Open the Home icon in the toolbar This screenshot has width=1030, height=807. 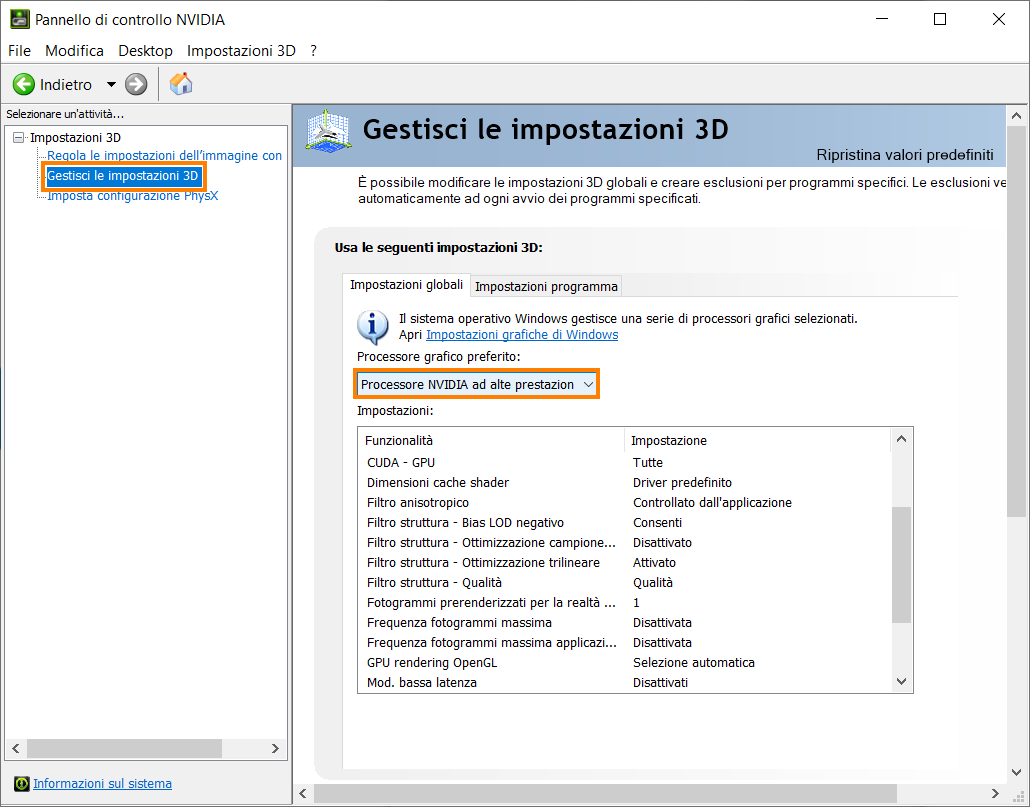click(x=181, y=84)
